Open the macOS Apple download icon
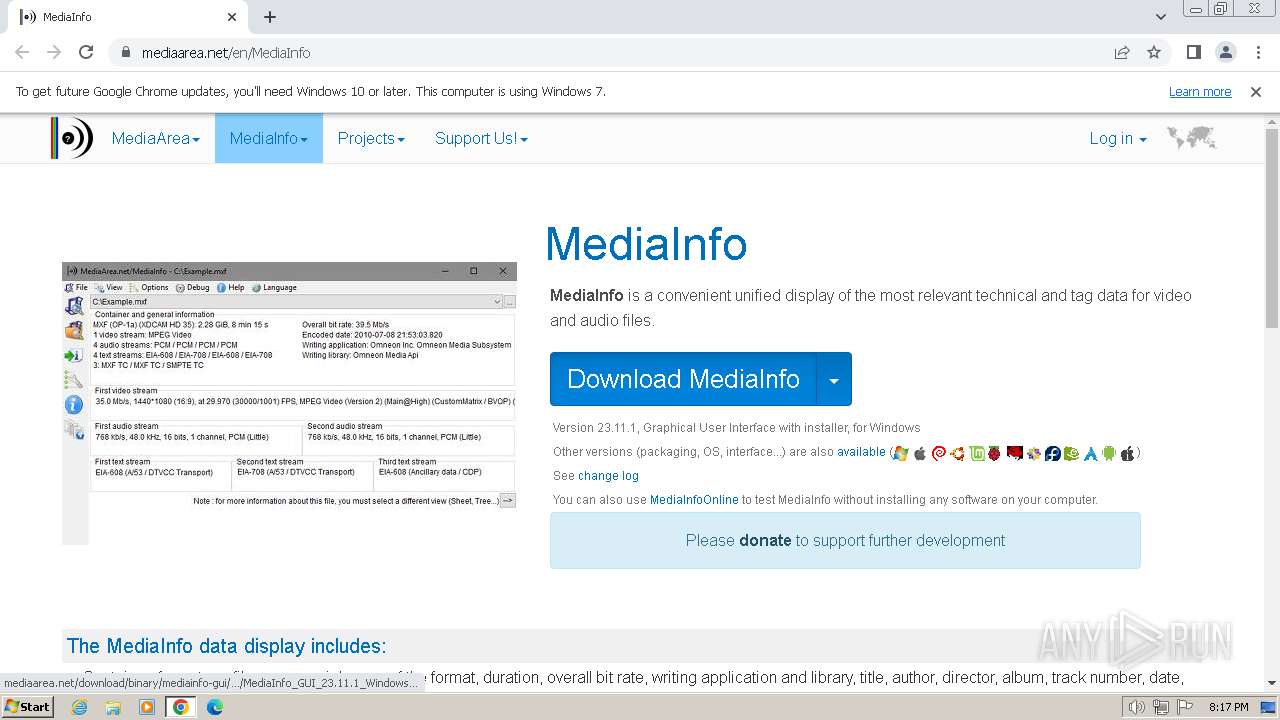The width and height of the screenshot is (1280, 720). [x=920, y=453]
